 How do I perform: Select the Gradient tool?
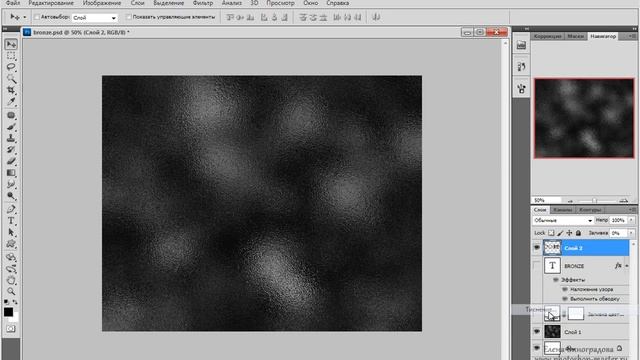(11, 173)
